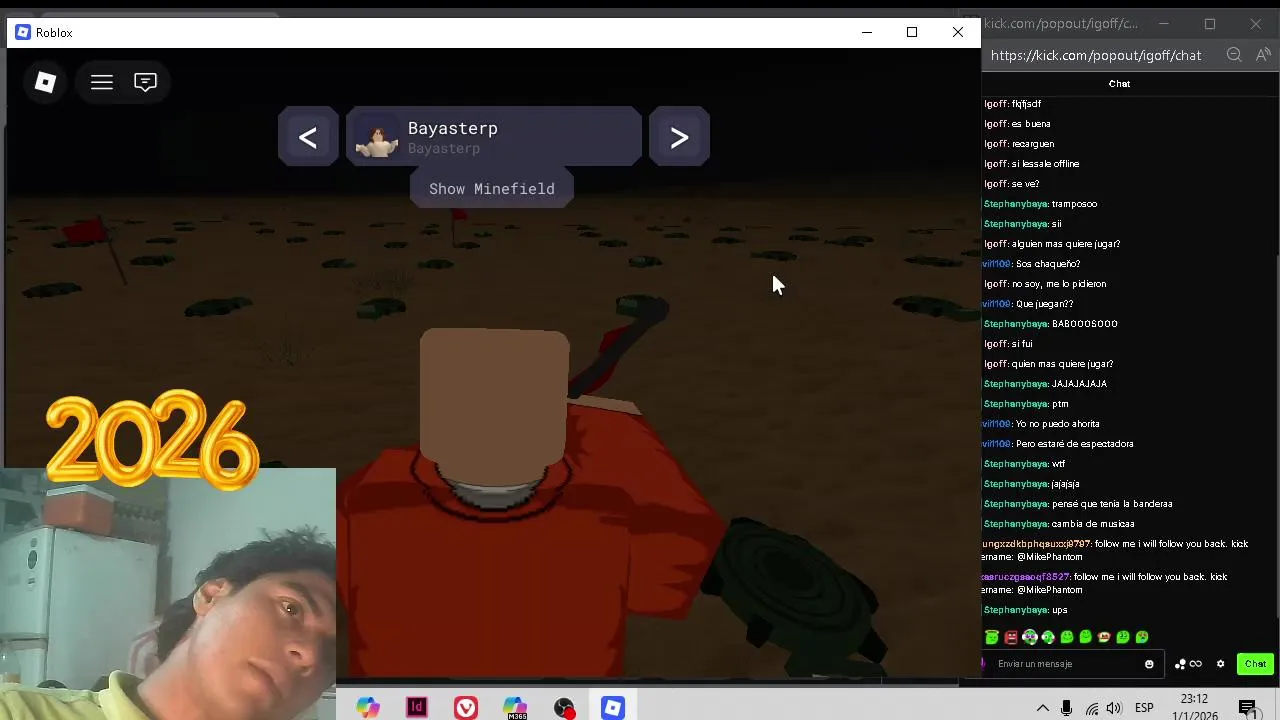
Task: Click the Bayasterp player name label
Action: tap(453, 128)
